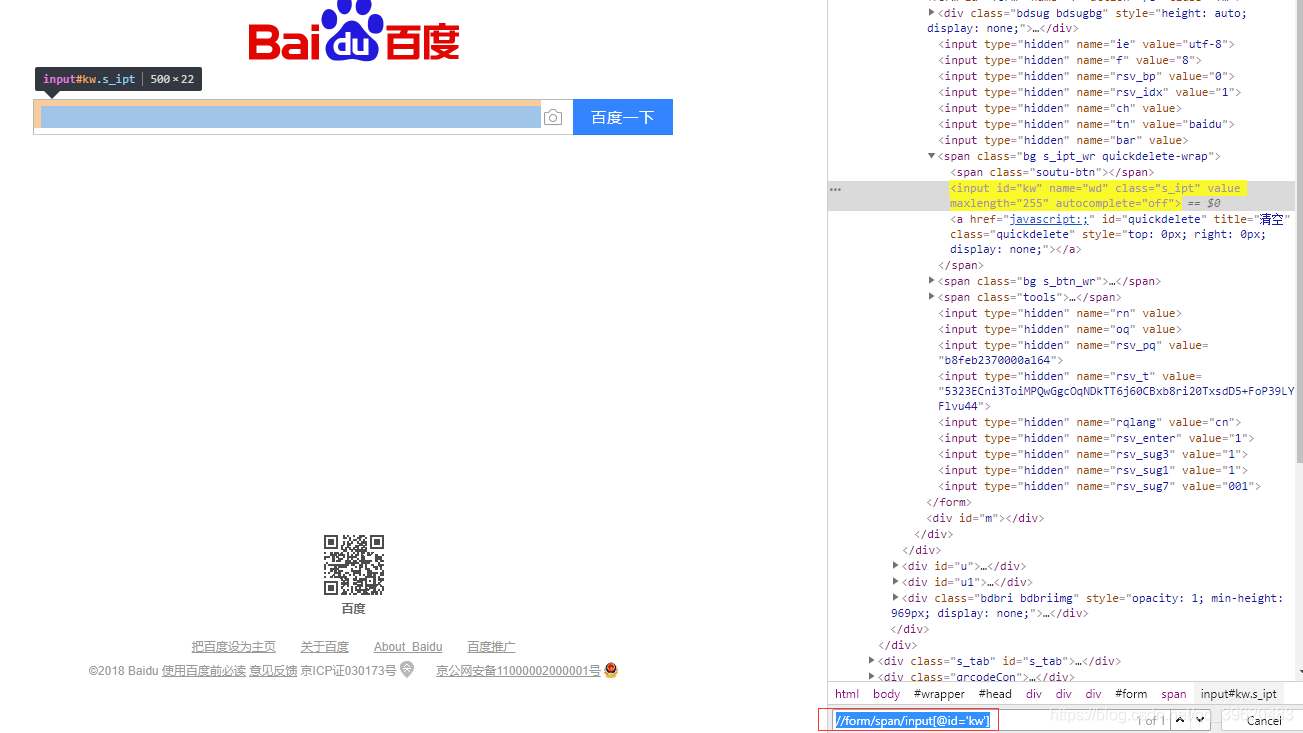This screenshot has height=733, width=1303.
Task: Expand the div class="bdbri bdbriimg" node
Action: click(x=896, y=598)
